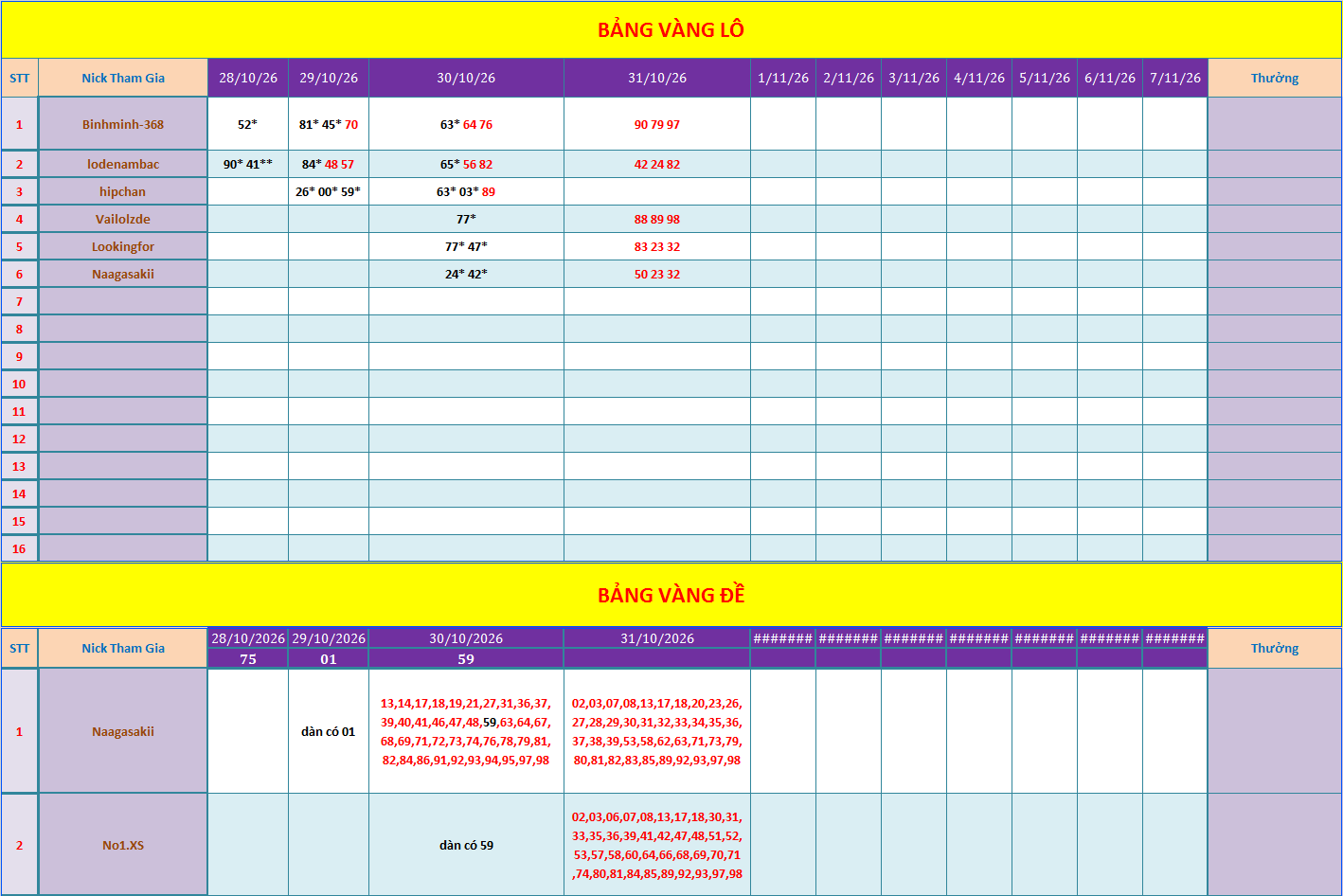Select the cell with 24* 42*
Viewport: 1343px width, 896px height.
tap(466, 274)
